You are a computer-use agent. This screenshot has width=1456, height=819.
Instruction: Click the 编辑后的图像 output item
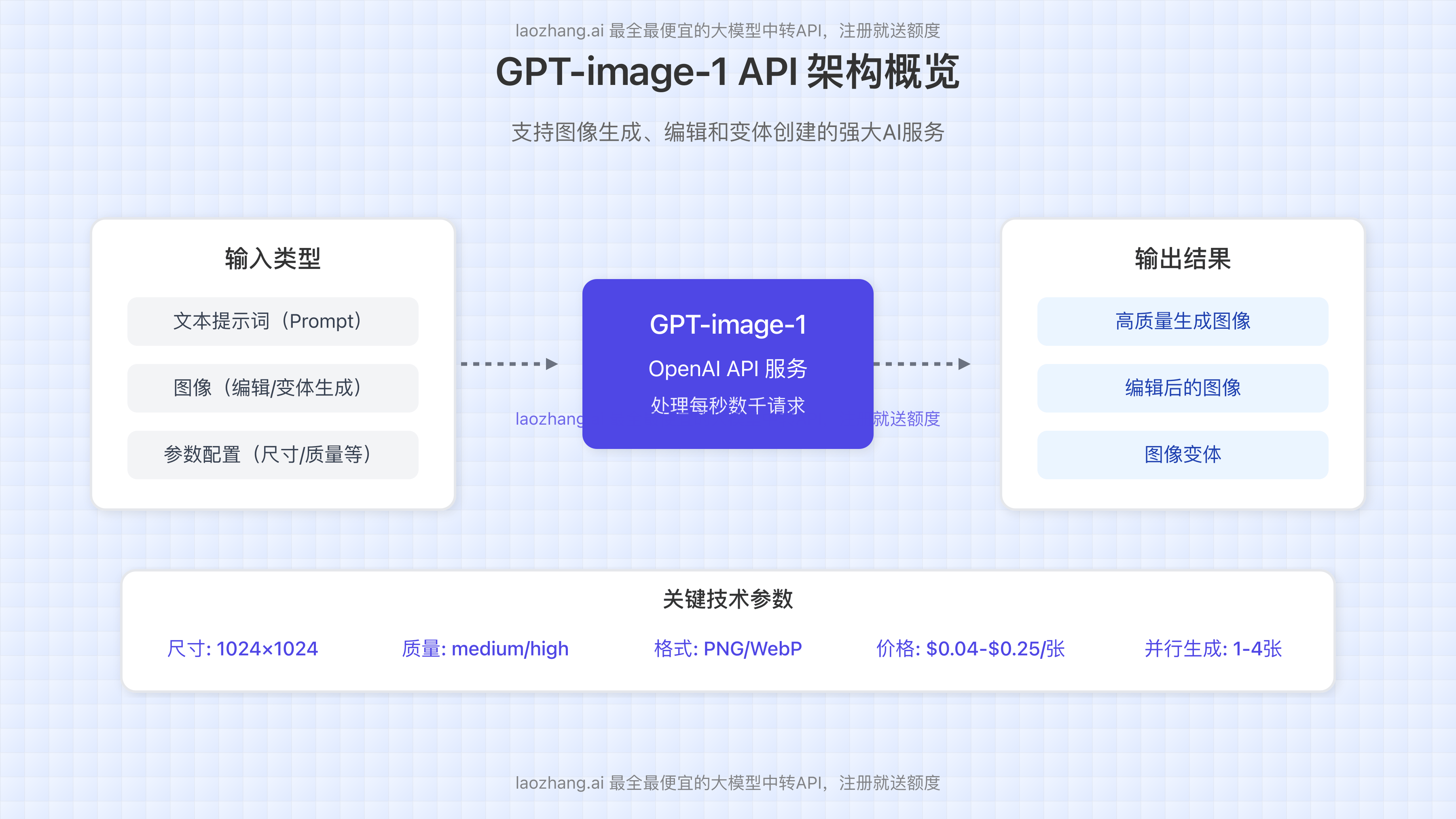tap(1183, 388)
